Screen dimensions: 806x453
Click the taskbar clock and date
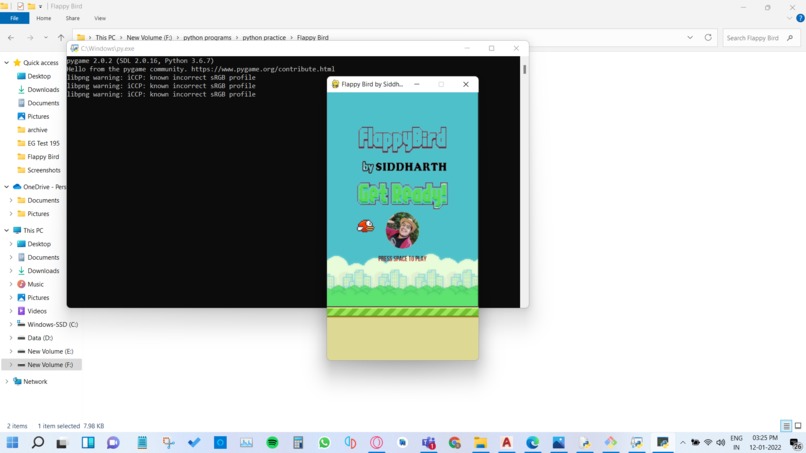point(765,443)
